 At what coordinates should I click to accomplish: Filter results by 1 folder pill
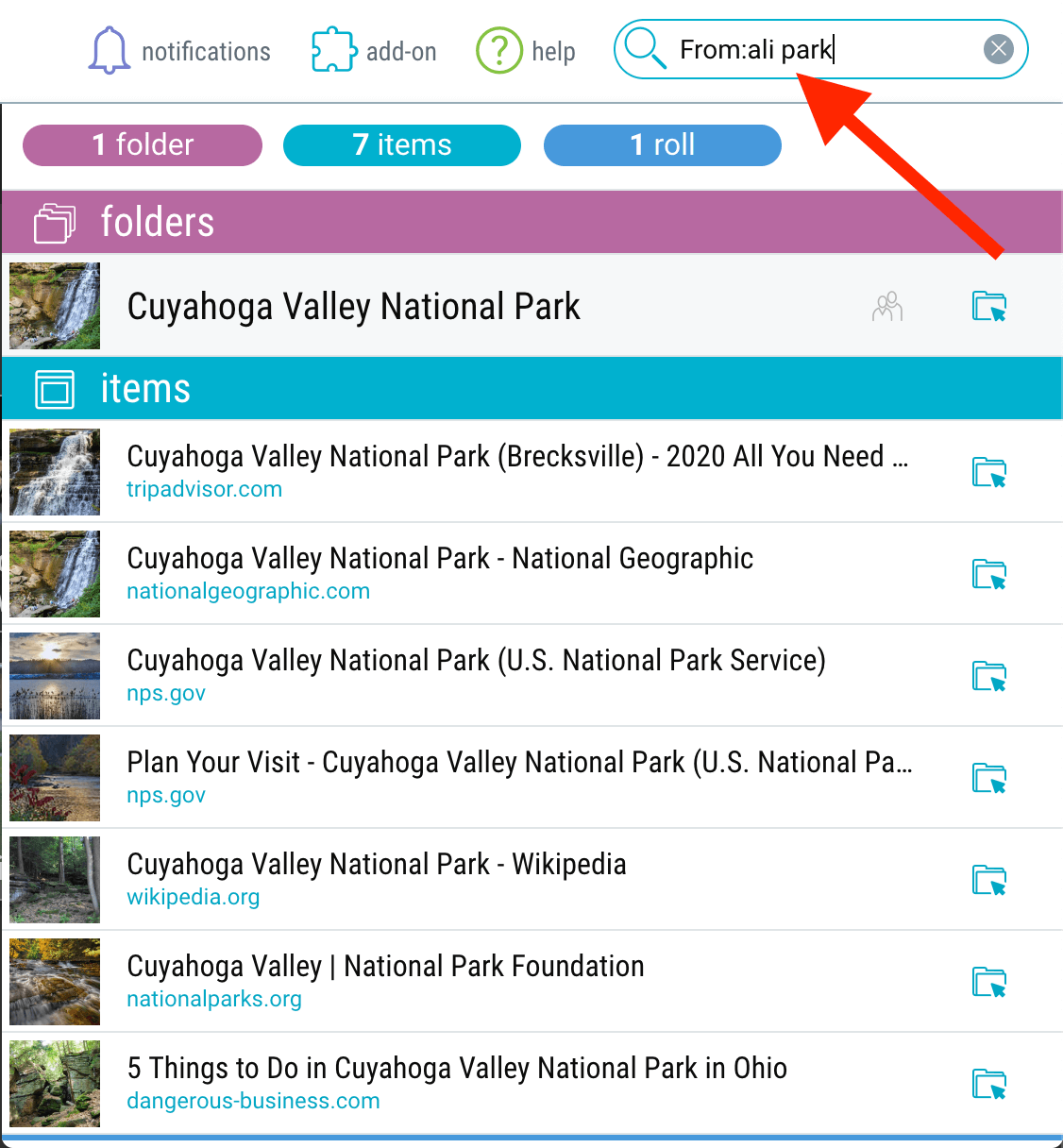pyautogui.click(x=143, y=145)
